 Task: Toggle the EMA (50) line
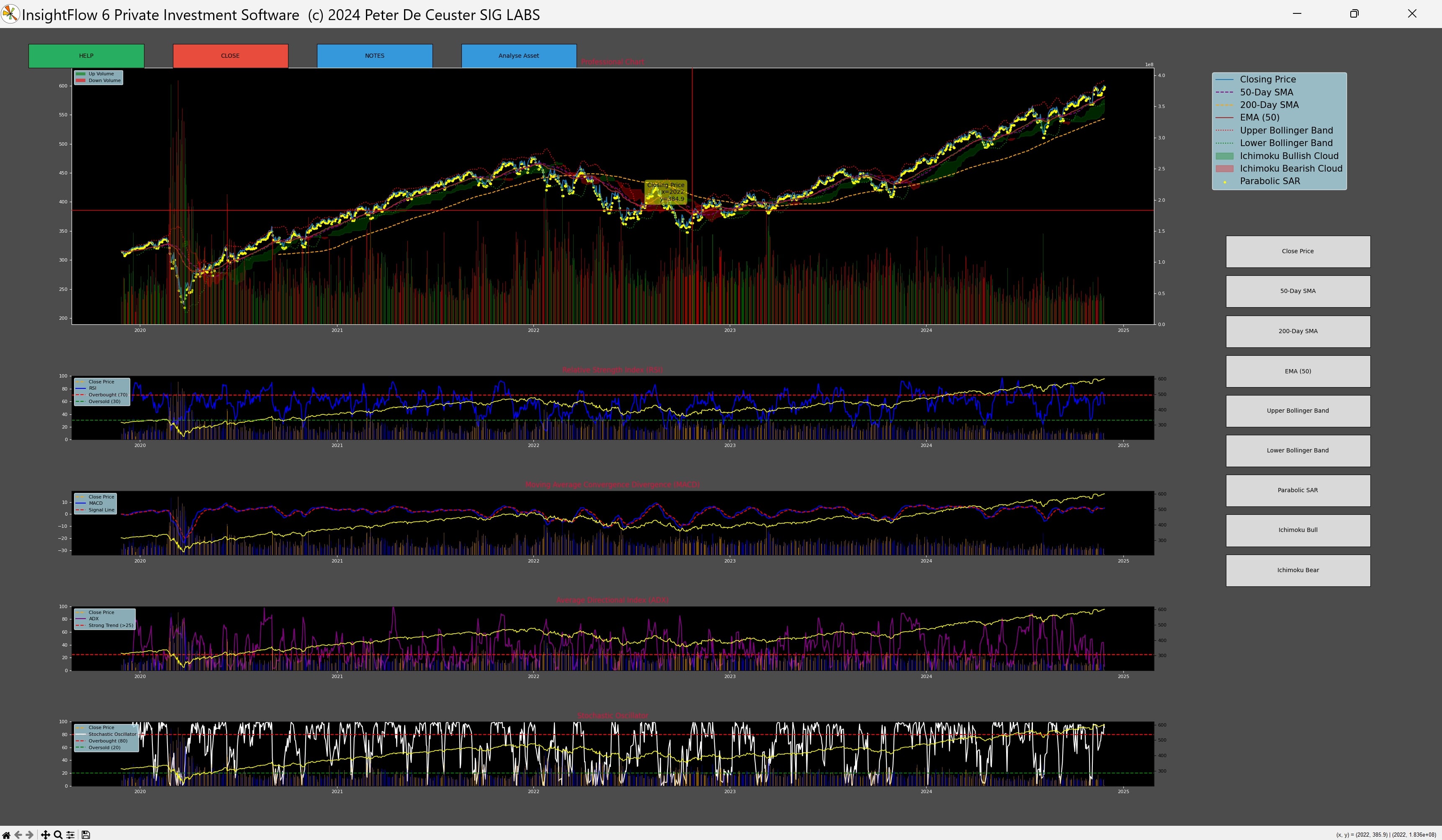tap(1298, 371)
